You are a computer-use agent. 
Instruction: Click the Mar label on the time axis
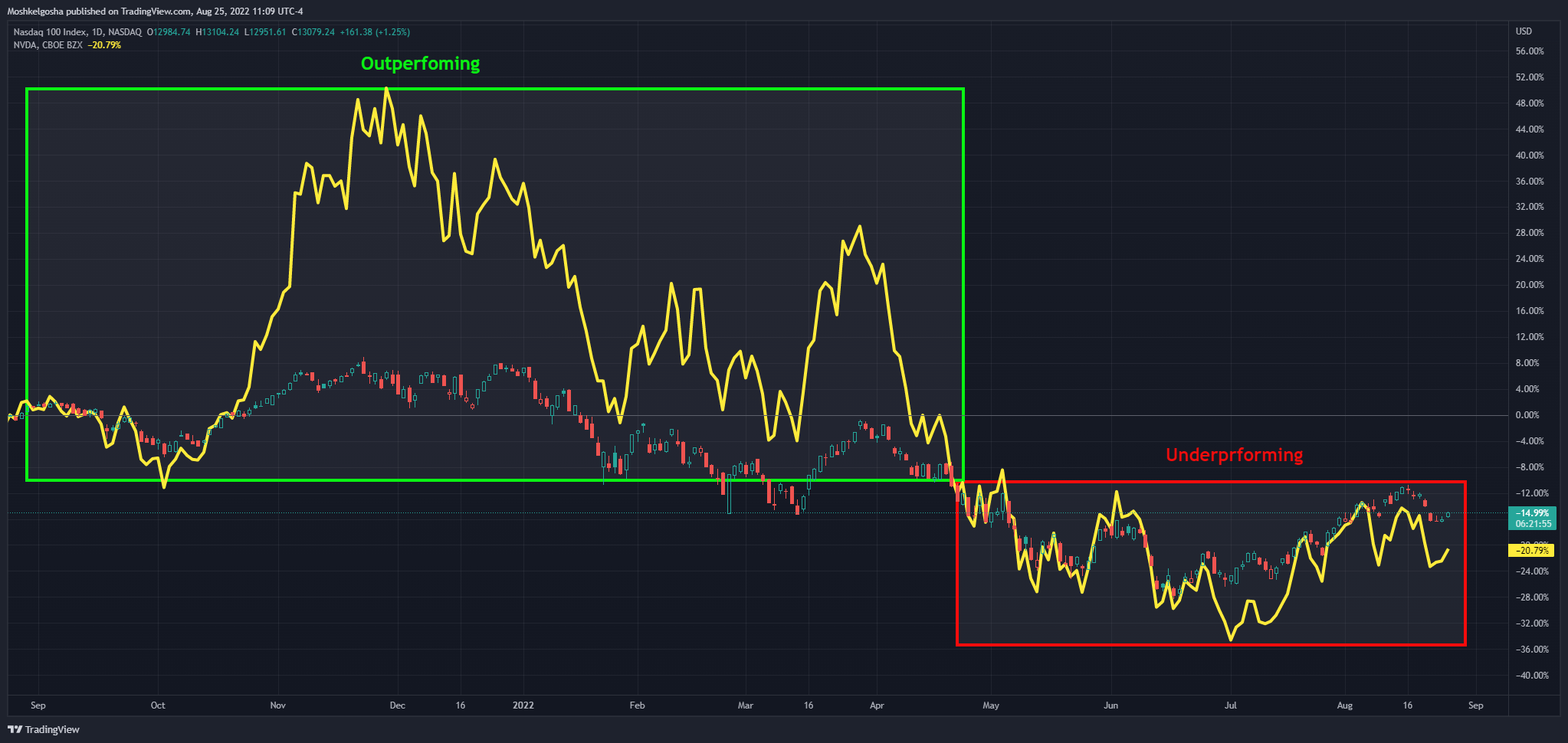coord(746,705)
